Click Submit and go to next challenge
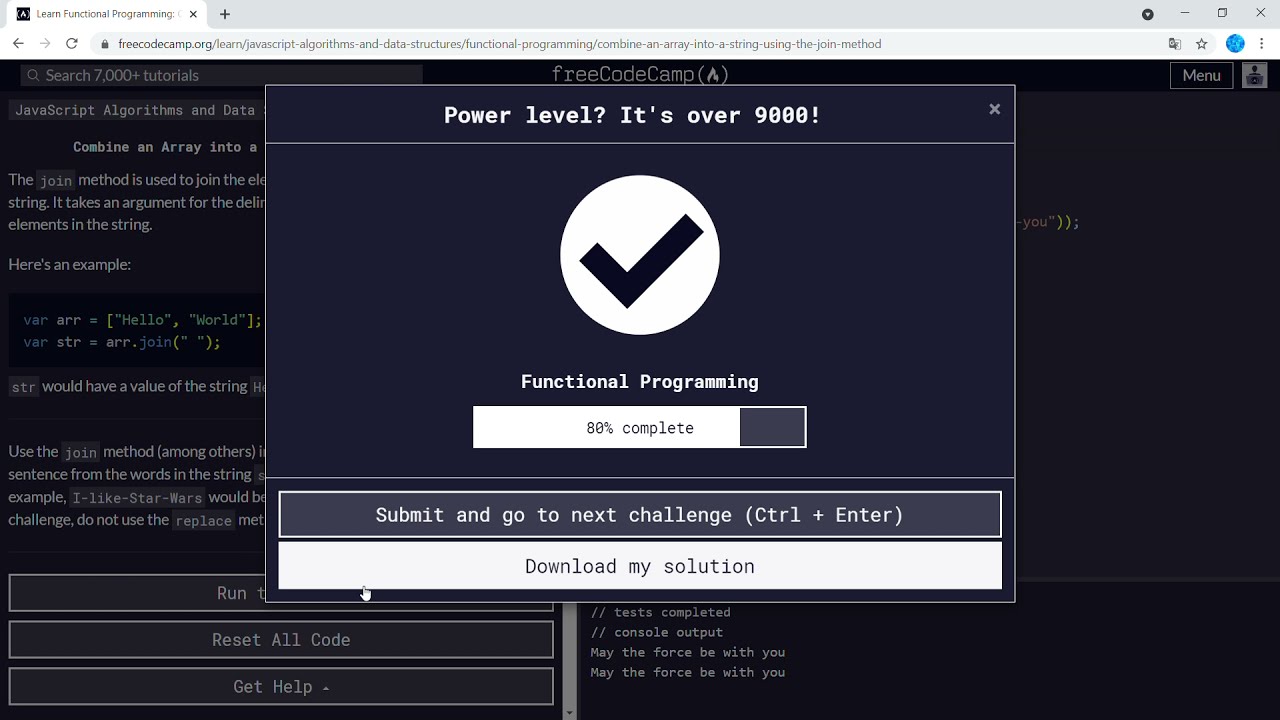Image resolution: width=1280 pixels, height=720 pixels. coord(640,515)
